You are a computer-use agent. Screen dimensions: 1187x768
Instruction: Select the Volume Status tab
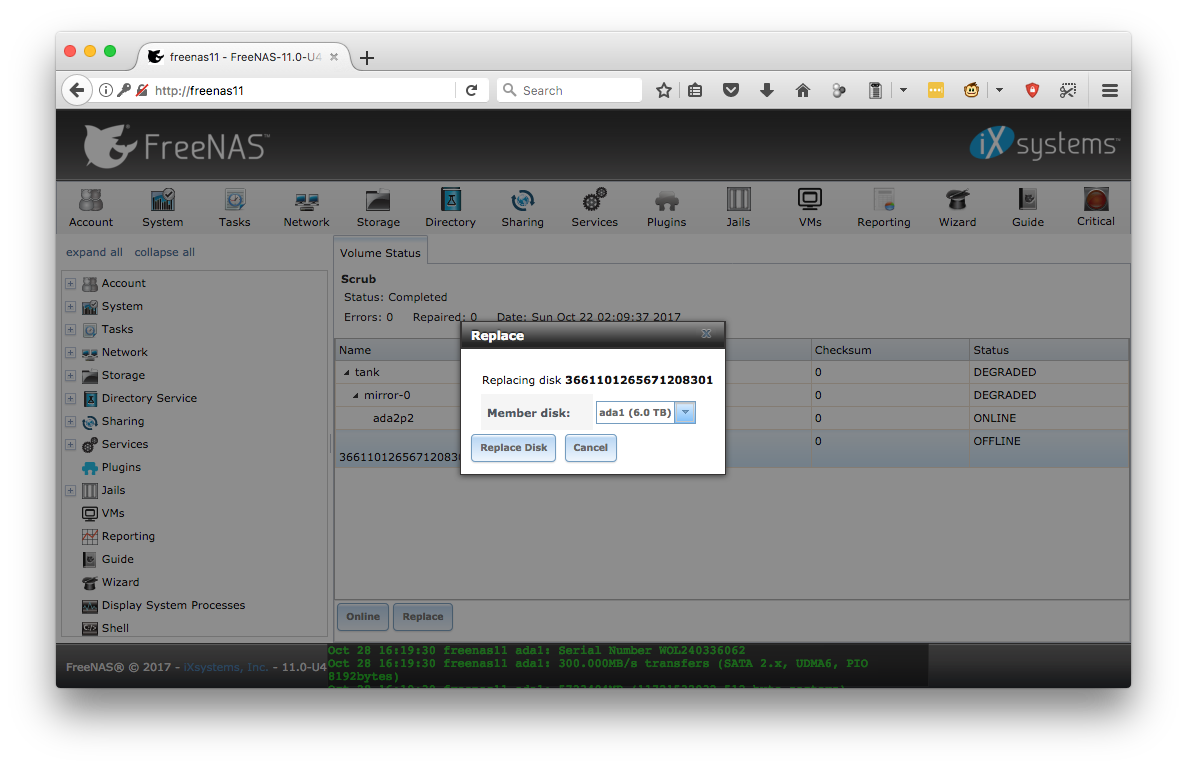(380, 253)
